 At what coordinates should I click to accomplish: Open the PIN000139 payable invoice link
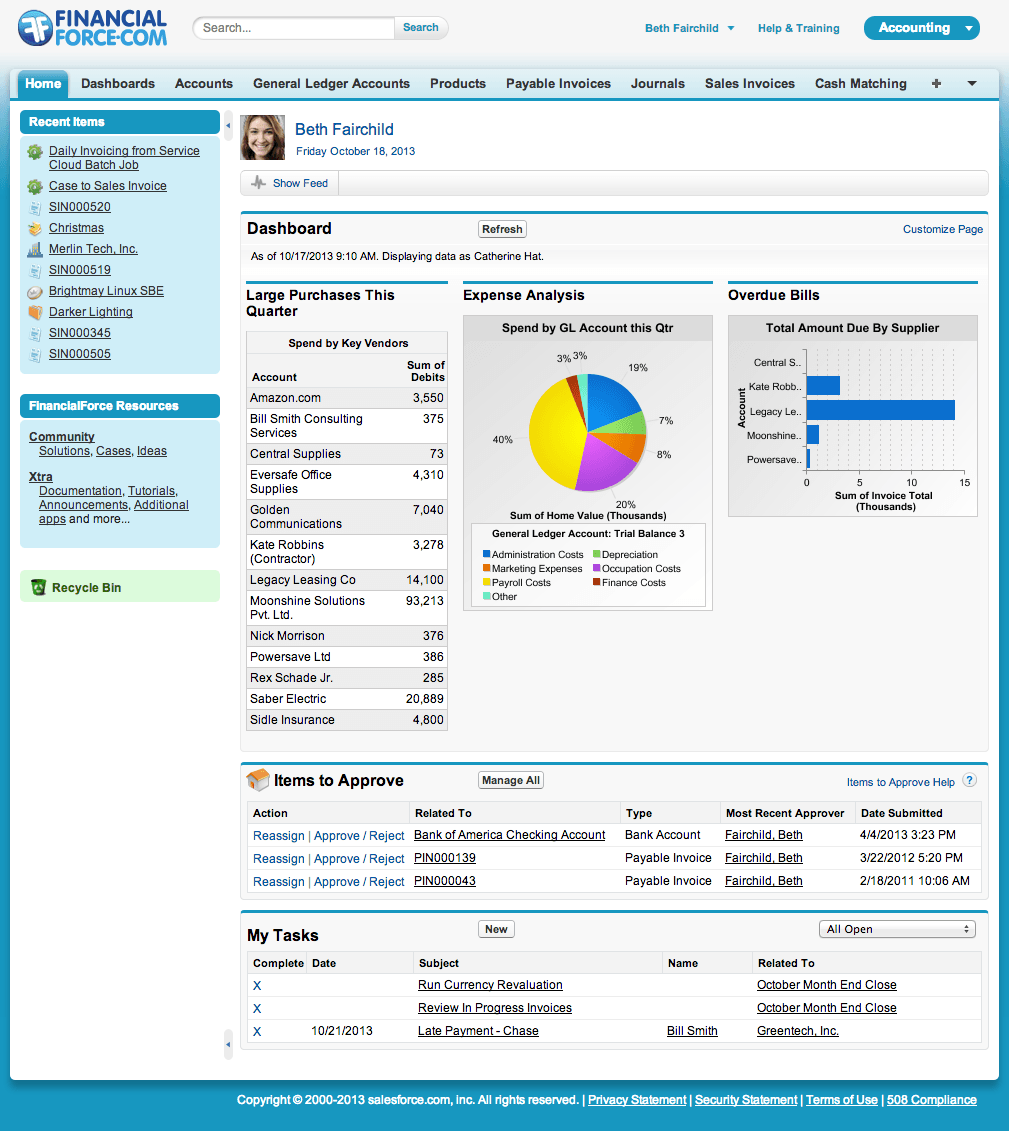pos(446,857)
